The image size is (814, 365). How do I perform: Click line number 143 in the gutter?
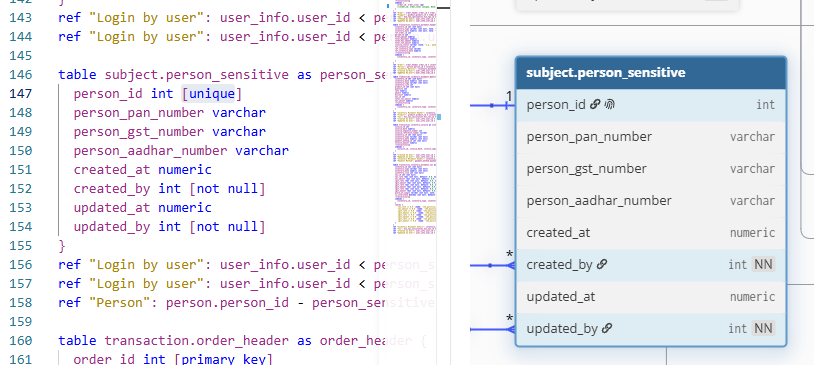(21, 18)
